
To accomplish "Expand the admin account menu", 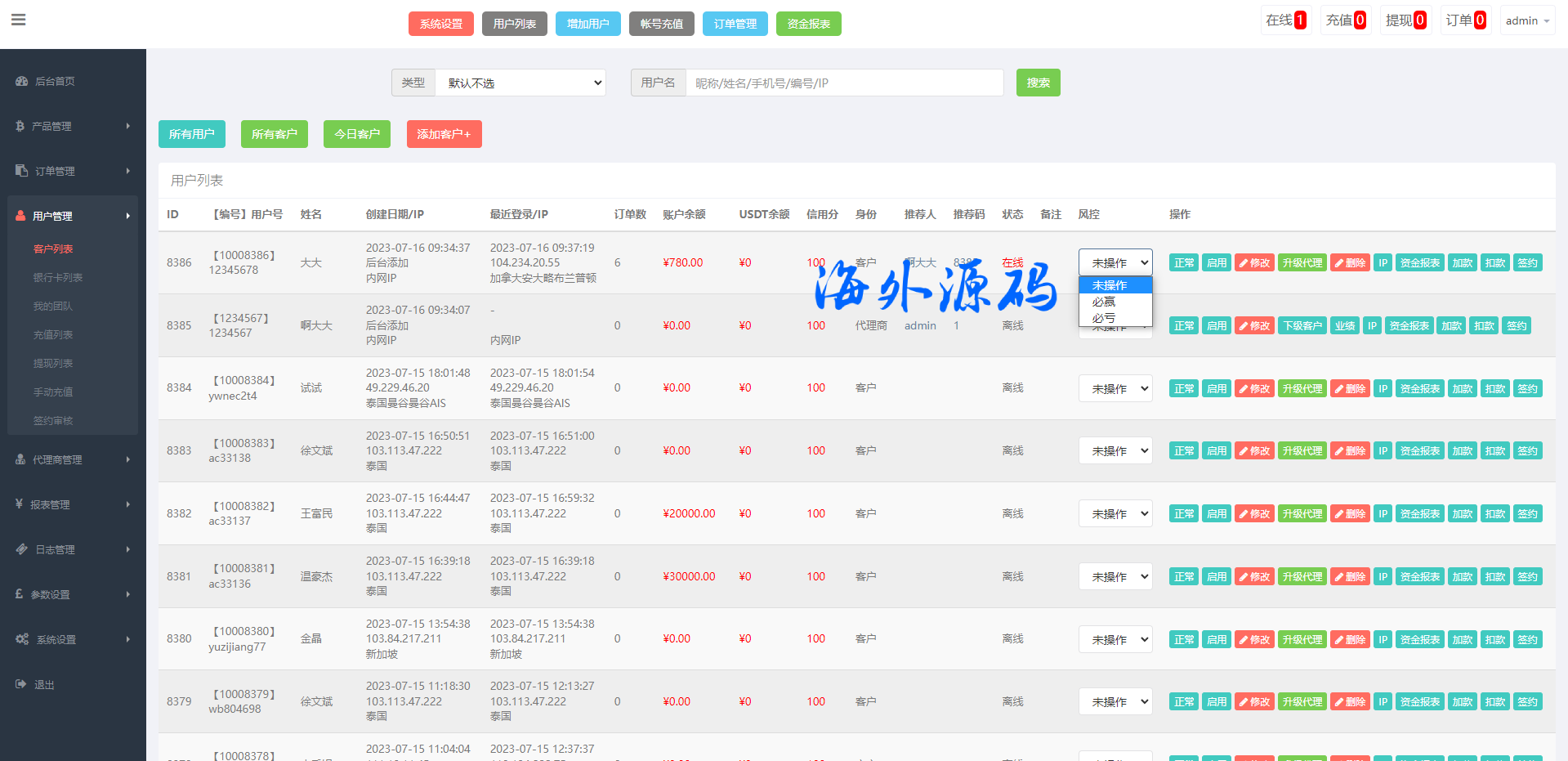I will pos(1526,20).
